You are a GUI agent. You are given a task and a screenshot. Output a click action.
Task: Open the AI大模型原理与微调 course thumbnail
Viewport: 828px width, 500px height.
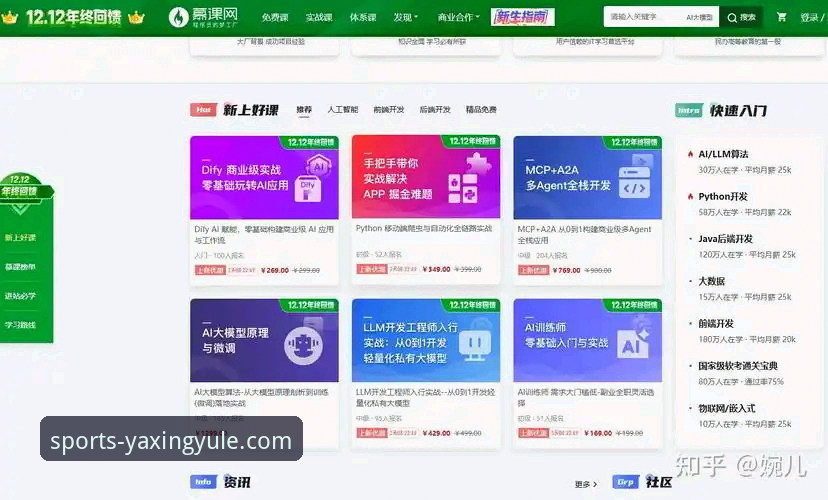click(x=264, y=341)
